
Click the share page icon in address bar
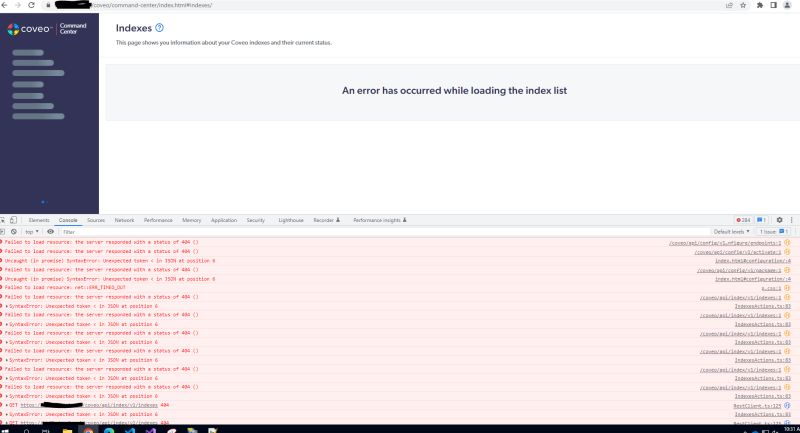pos(729,5)
